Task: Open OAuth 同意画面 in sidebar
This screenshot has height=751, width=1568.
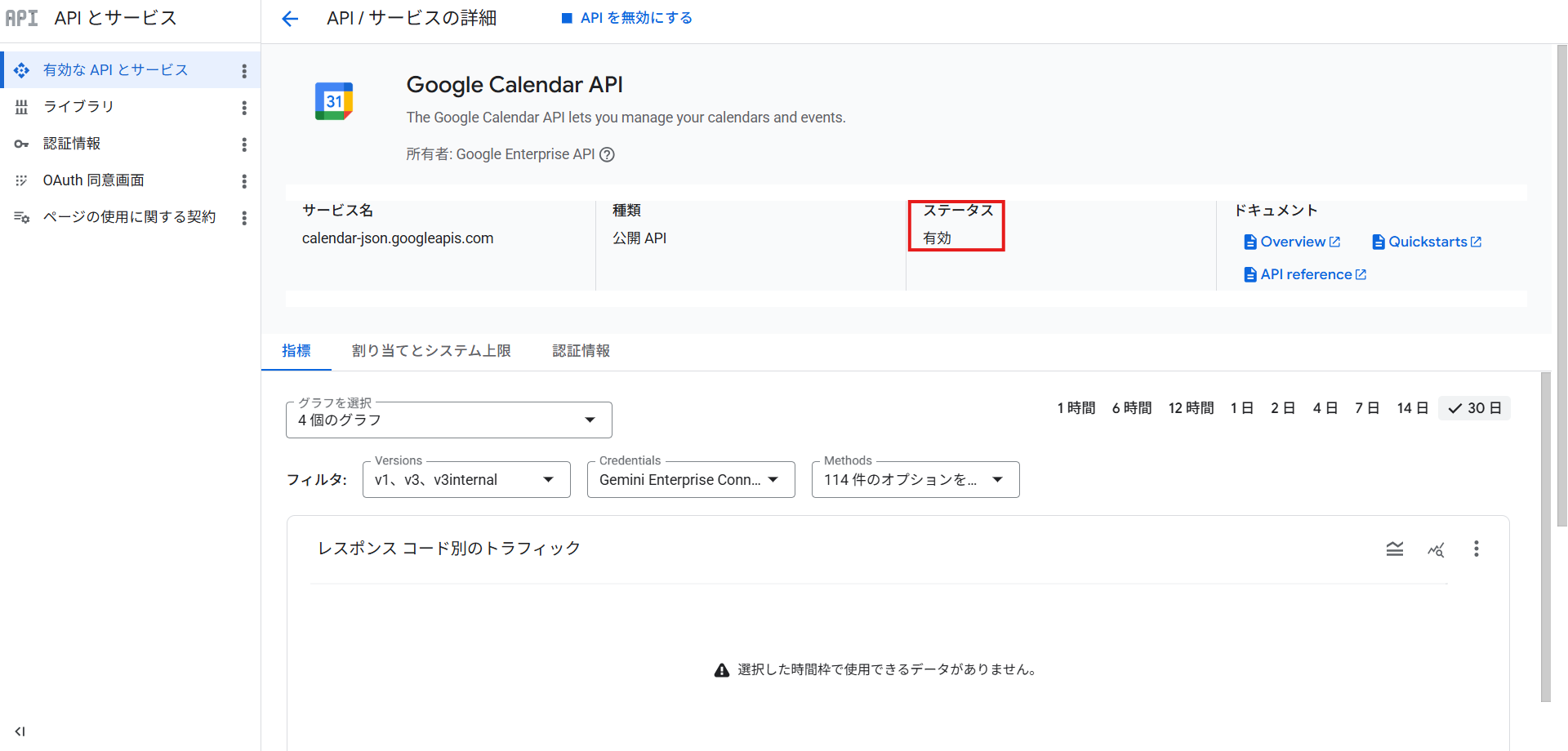Action: pyautogui.click(x=94, y=180)
